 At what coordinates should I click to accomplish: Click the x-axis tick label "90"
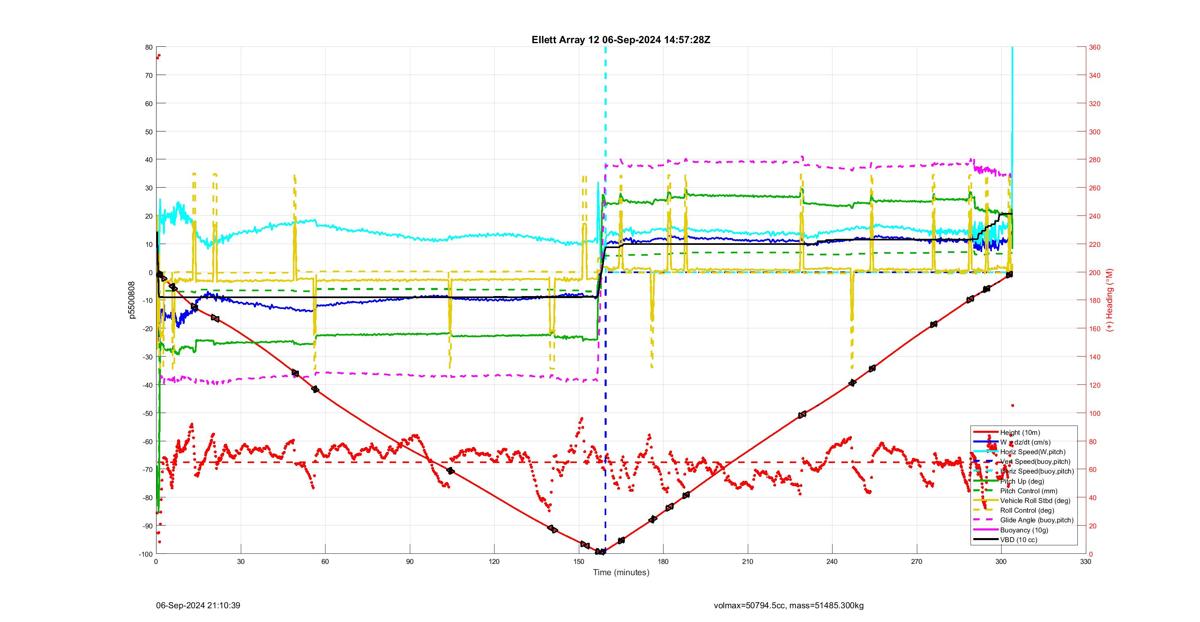pos(409,563)
